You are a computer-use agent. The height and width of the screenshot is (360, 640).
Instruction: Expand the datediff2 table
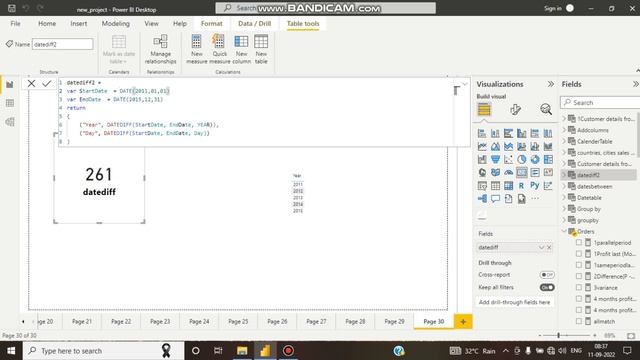pyautogui.click(x=564, y=175)
